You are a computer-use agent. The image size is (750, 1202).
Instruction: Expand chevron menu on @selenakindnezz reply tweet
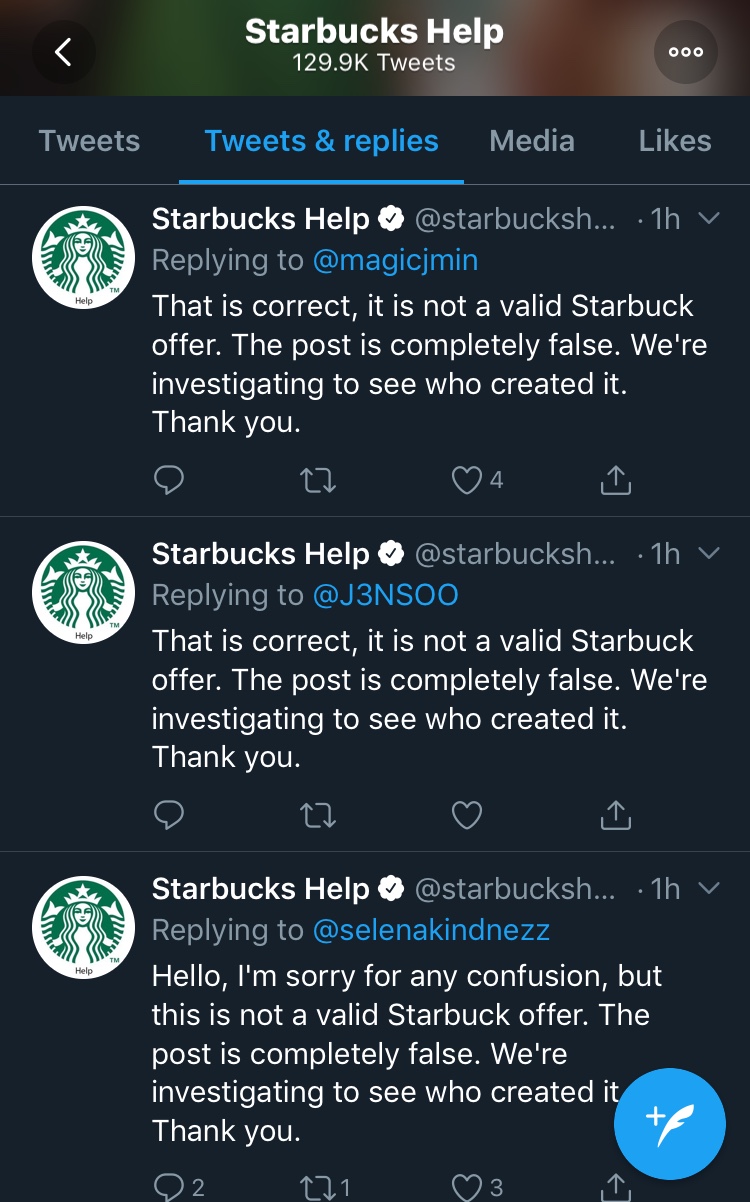coord(708,888)
